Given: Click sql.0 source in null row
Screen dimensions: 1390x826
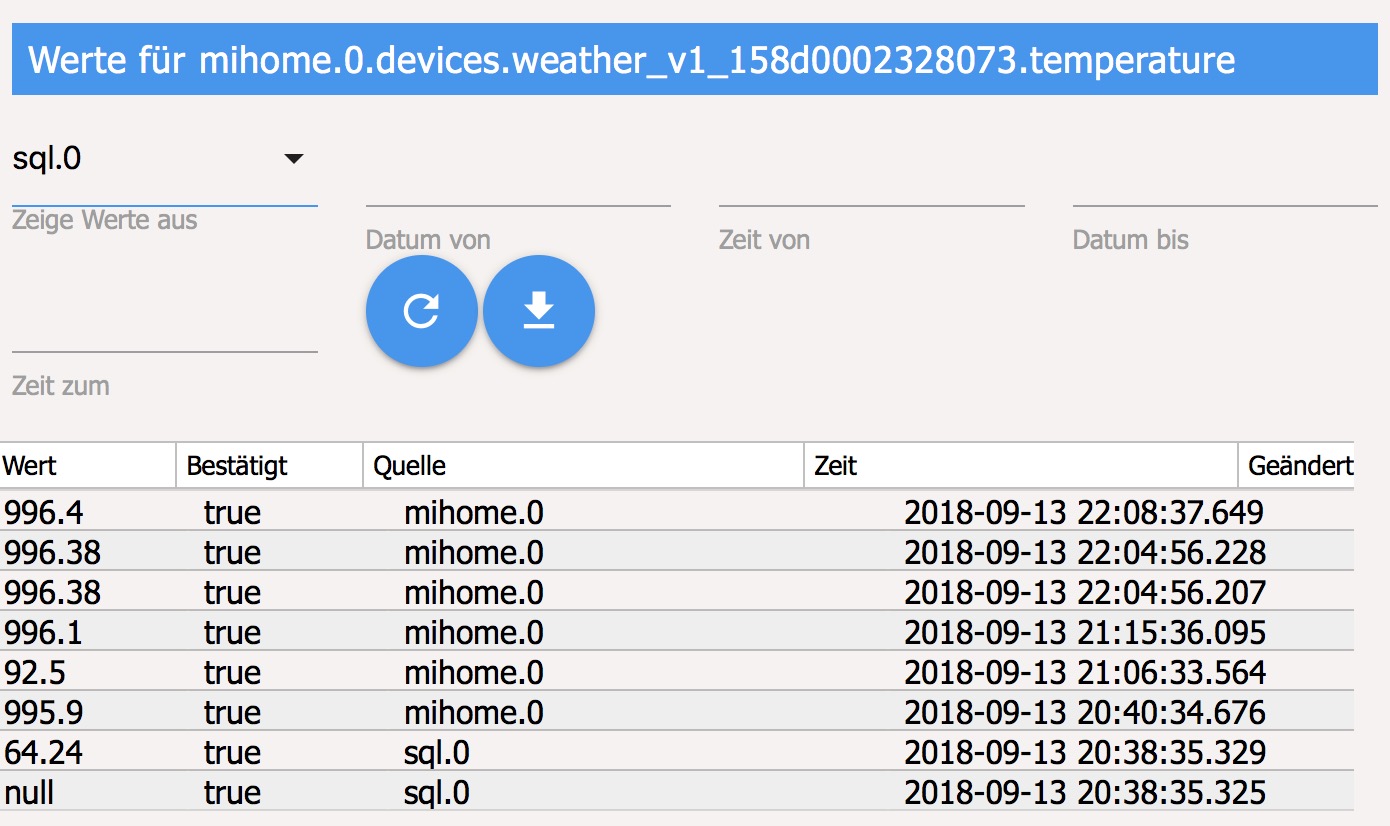Looking at the screenshot, I should tap(437, 792).
